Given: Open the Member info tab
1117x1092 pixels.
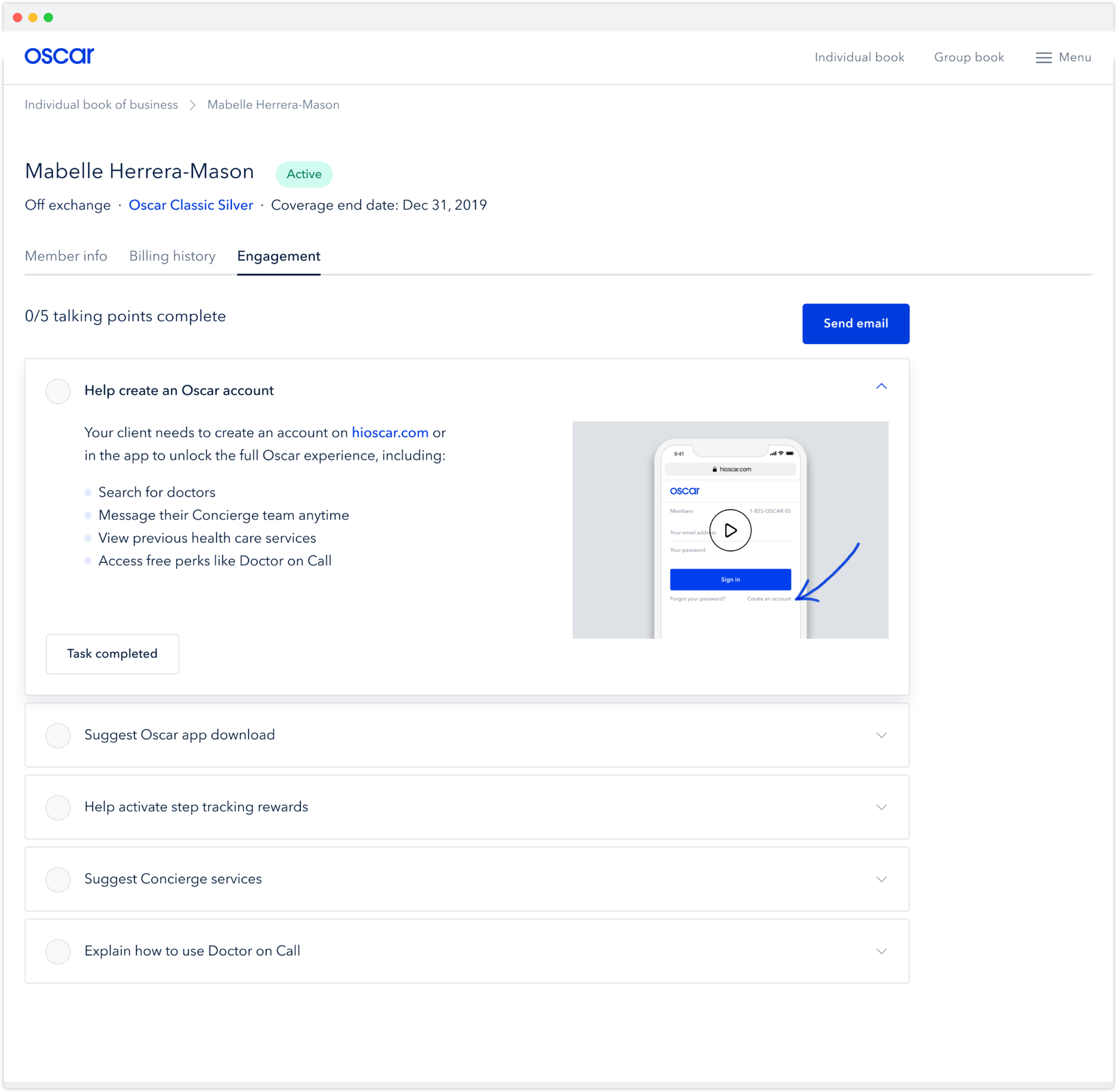Looking at the screenshot, I should 66,256.
